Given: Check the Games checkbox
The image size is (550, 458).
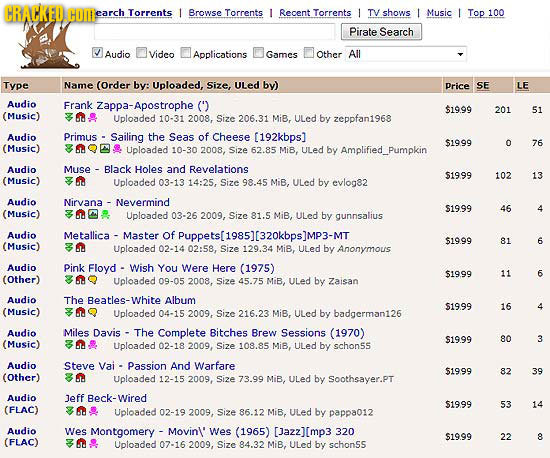Looking at the screenshot, I should pos(259,53).
